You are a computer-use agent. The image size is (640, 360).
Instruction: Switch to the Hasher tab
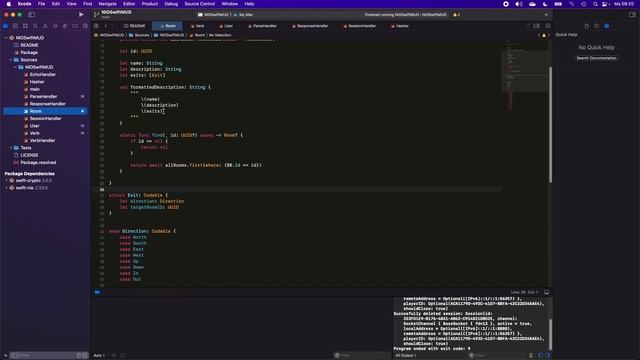click(400, 26)
